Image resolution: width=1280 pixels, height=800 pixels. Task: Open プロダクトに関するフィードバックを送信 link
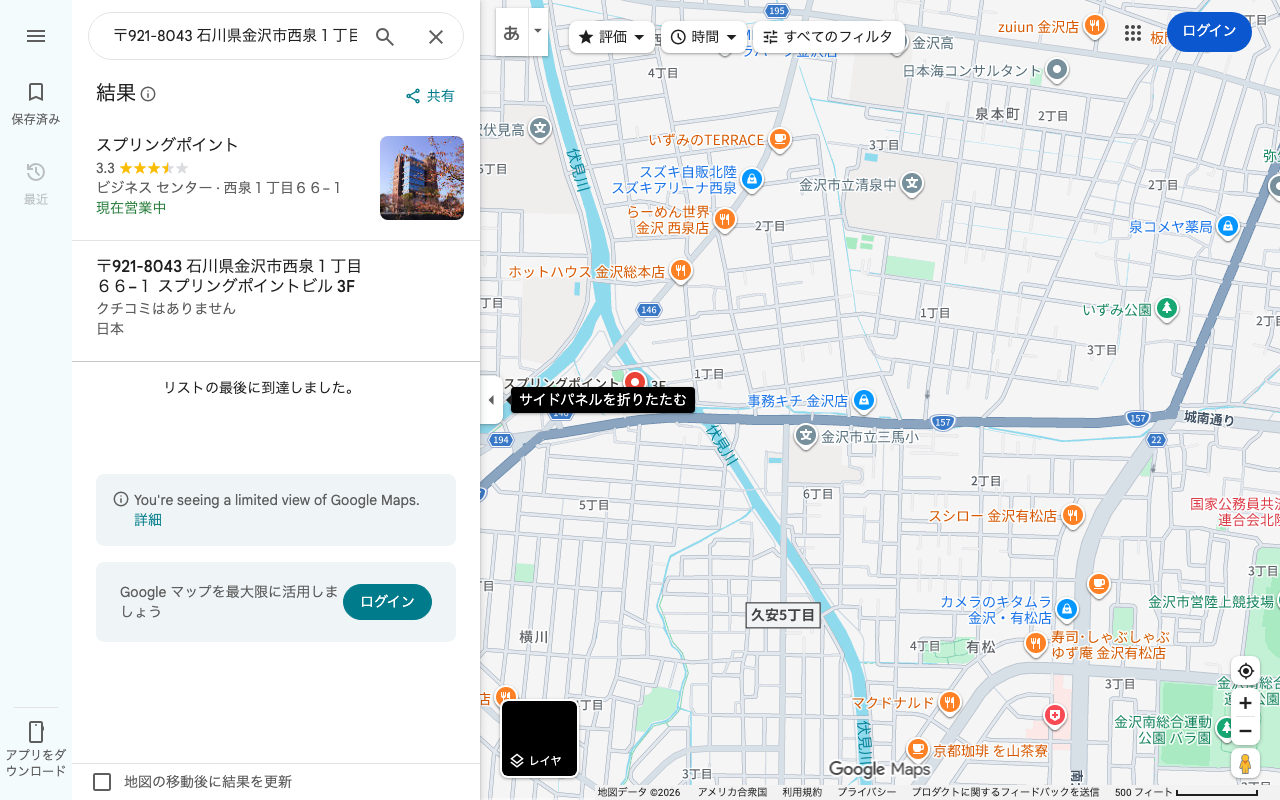pyautogui.click(x=1005, y=792)
